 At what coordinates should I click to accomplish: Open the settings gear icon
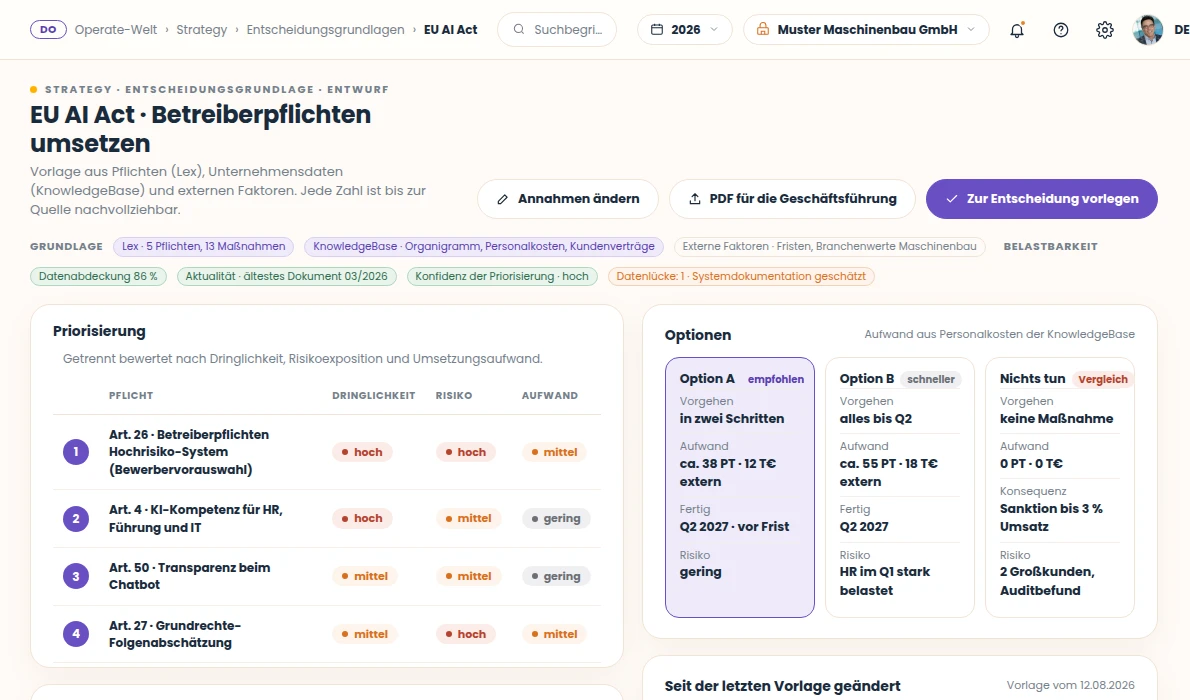(1105, 30)
